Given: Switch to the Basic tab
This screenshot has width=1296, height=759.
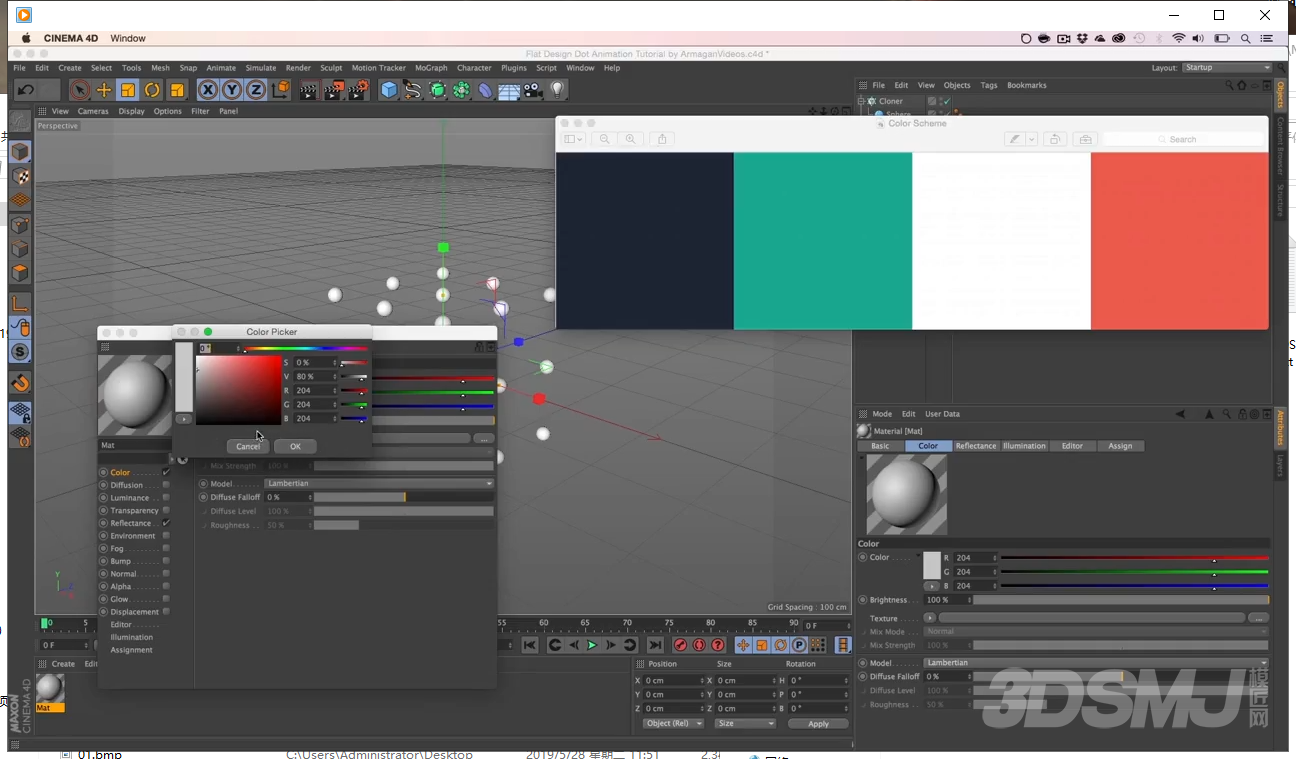Looking at the screenshot, I should click(x=880, y=446).
